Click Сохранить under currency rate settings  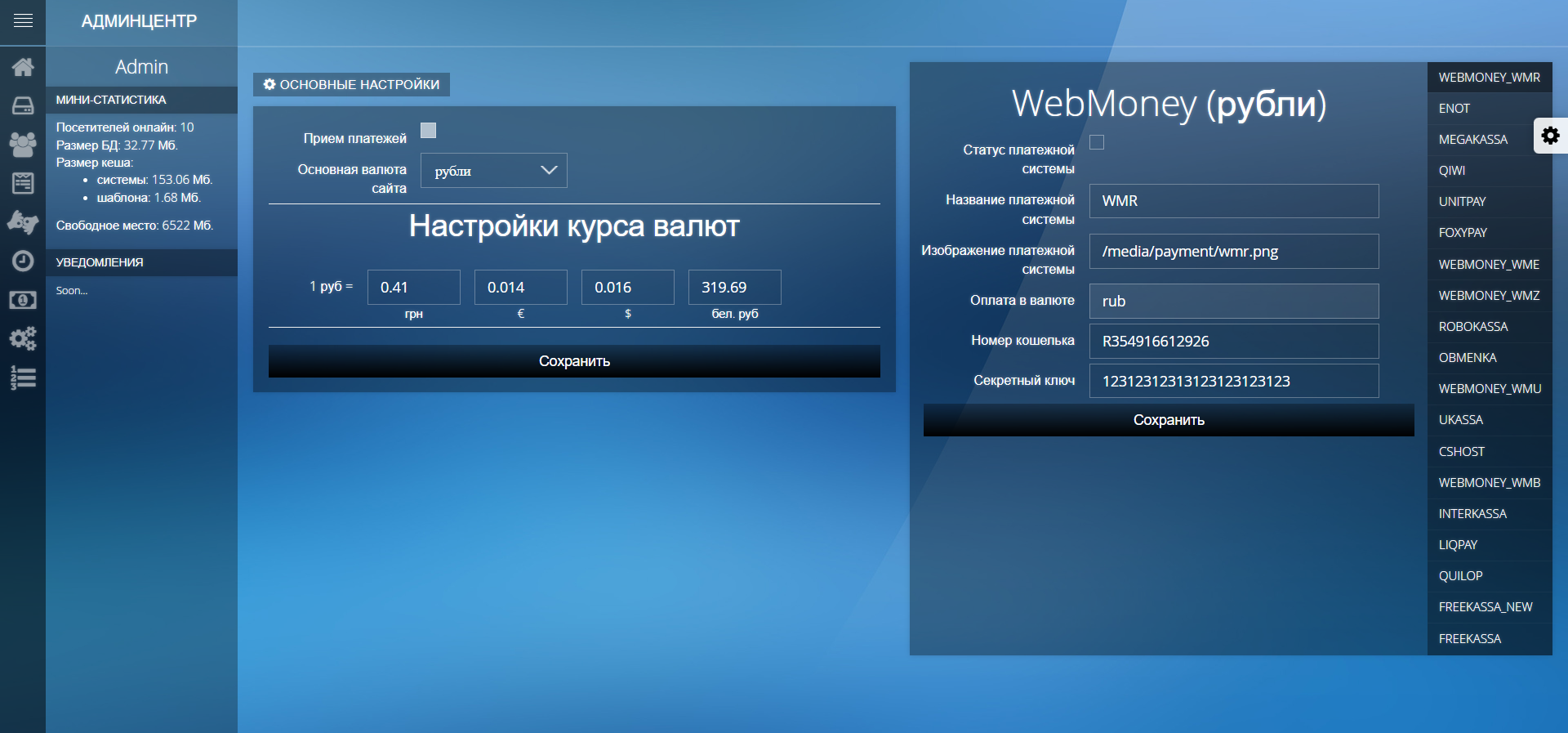click(574, 361)
